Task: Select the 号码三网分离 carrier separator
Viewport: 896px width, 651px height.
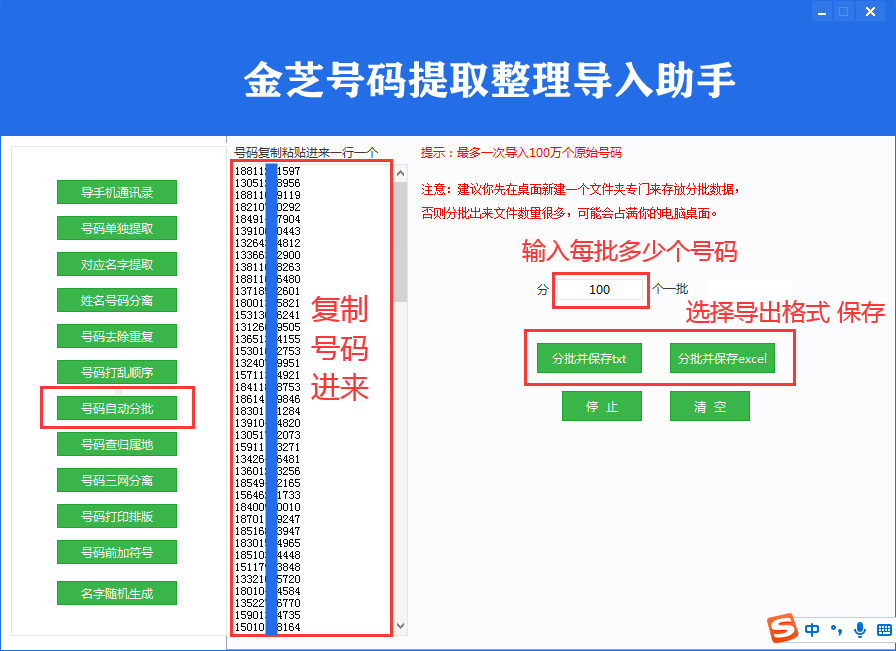Action: tap(117, 480)
